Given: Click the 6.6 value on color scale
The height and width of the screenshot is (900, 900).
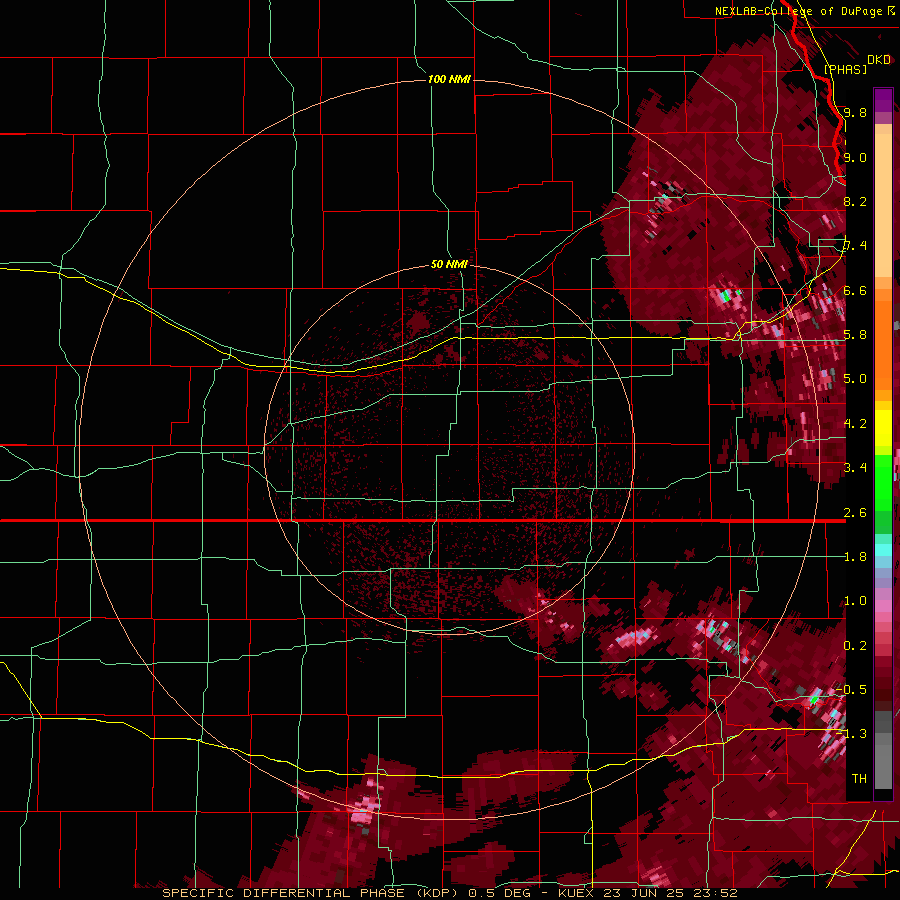Looking at the screenshot, I should (855, 290).
